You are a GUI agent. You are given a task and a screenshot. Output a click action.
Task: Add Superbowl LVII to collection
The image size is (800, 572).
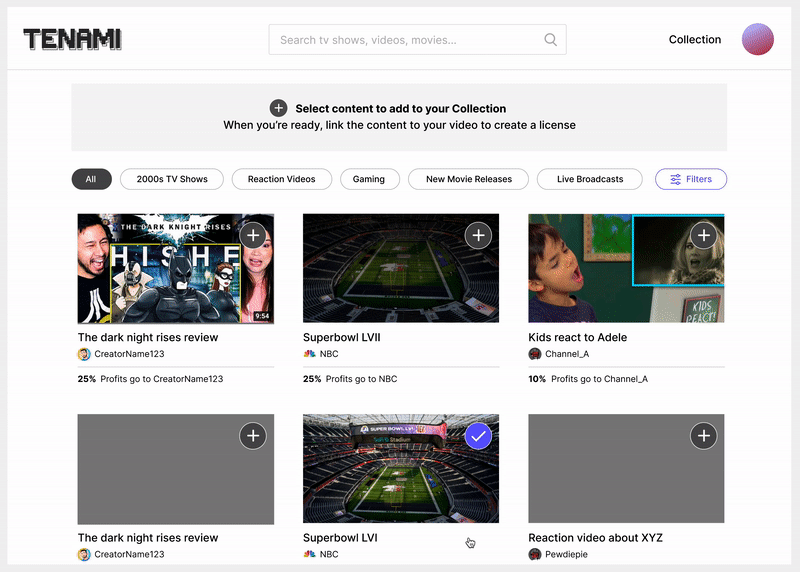tap(479, 235)
